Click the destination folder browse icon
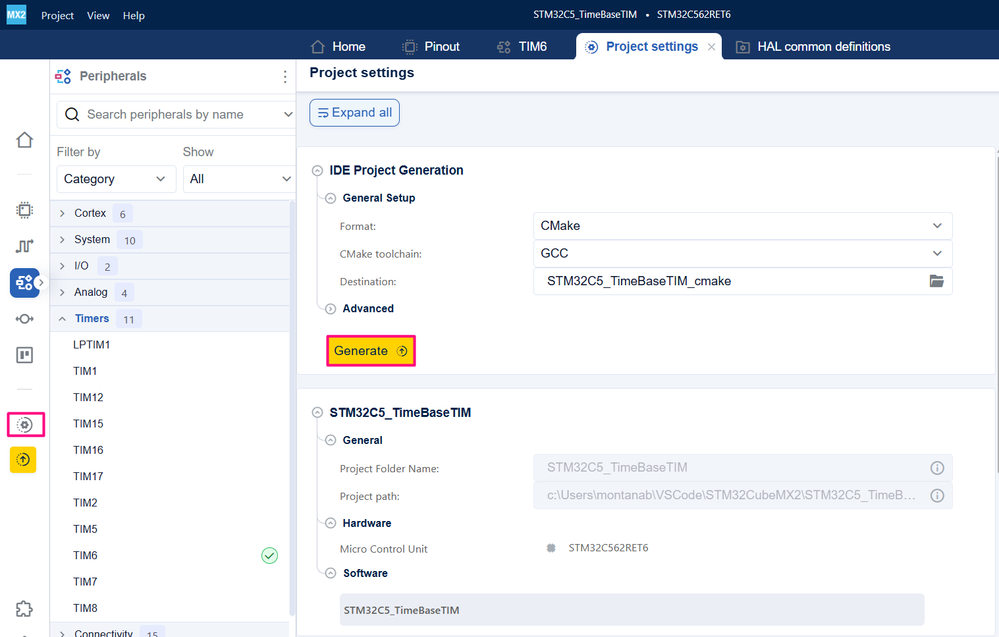The image size is (999, 637). point(936,281)
